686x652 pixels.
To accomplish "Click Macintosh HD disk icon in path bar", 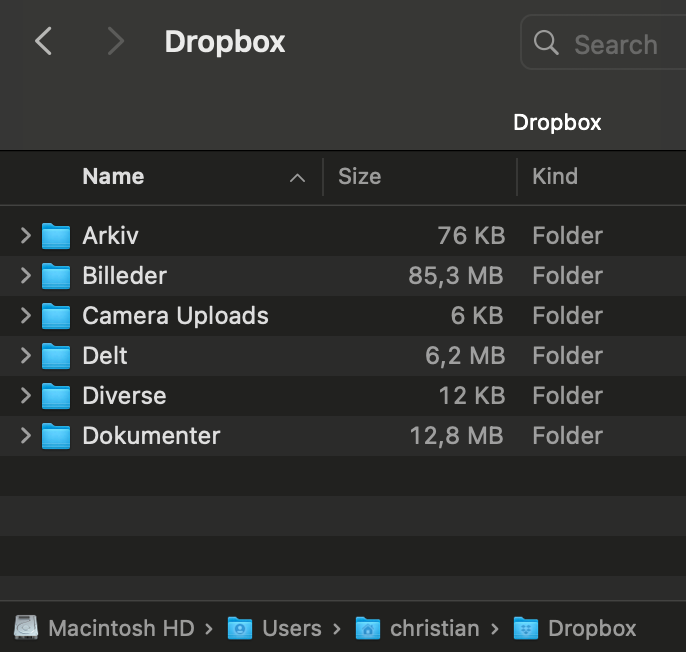I will pyautogui.click(x=26, y=628).
